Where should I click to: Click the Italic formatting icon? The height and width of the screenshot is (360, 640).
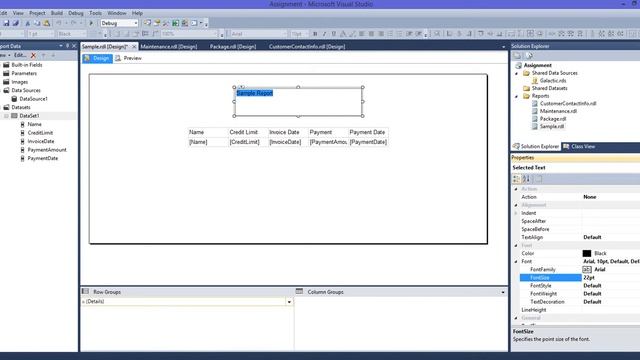[x=324, y=34]
